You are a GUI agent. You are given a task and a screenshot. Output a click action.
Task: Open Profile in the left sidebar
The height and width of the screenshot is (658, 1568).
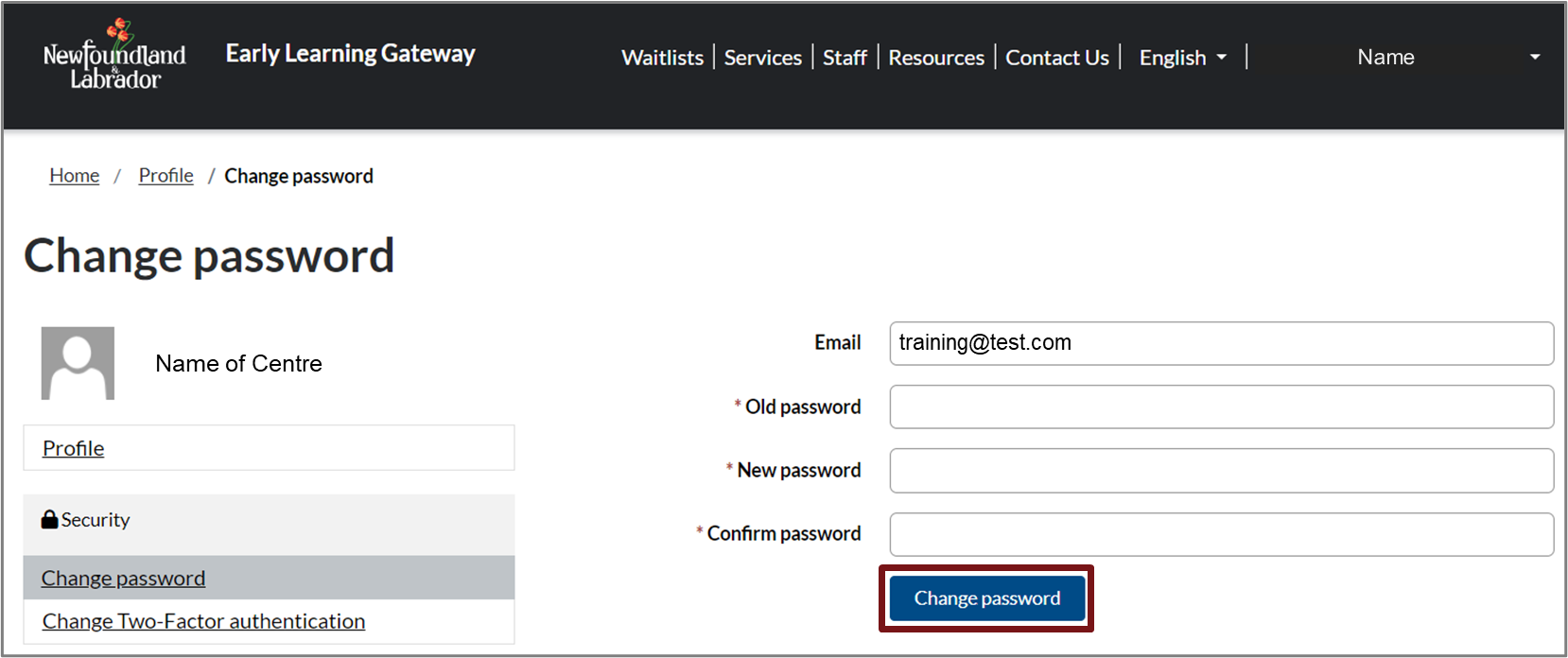point(74,448)
